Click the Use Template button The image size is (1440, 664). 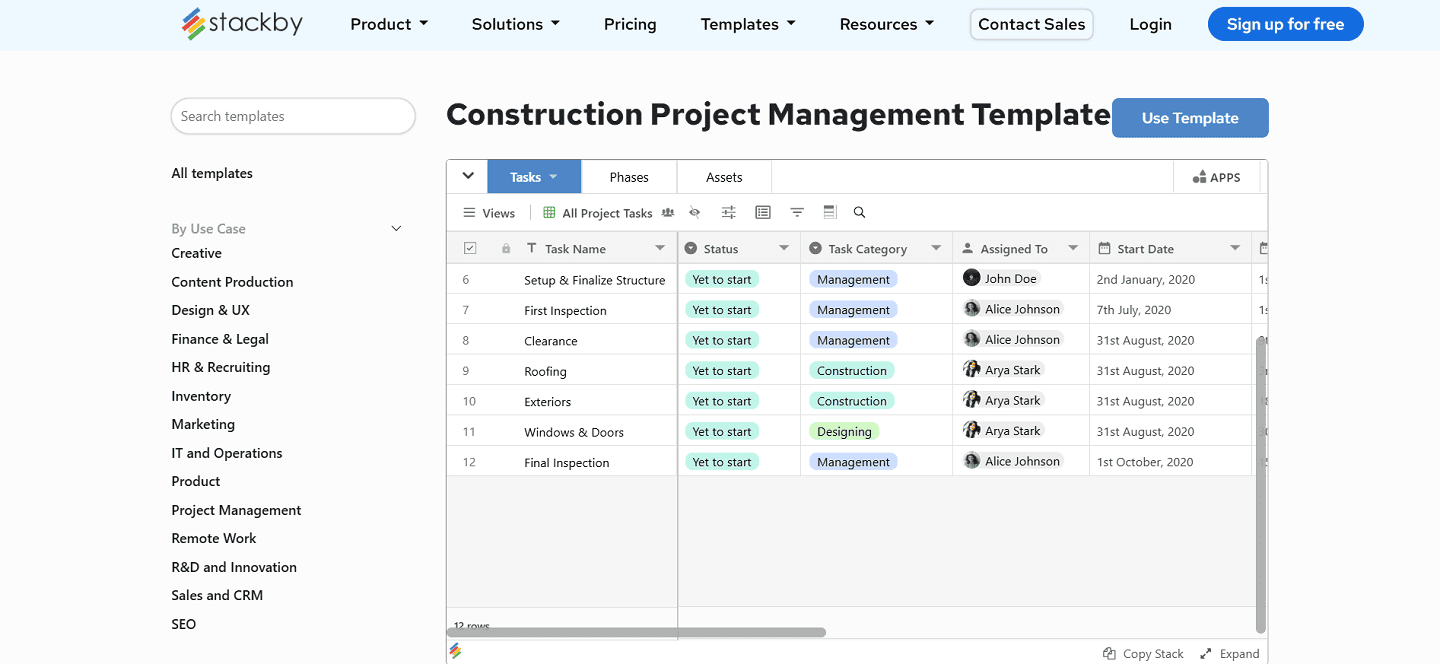(x=1189, y=117)
